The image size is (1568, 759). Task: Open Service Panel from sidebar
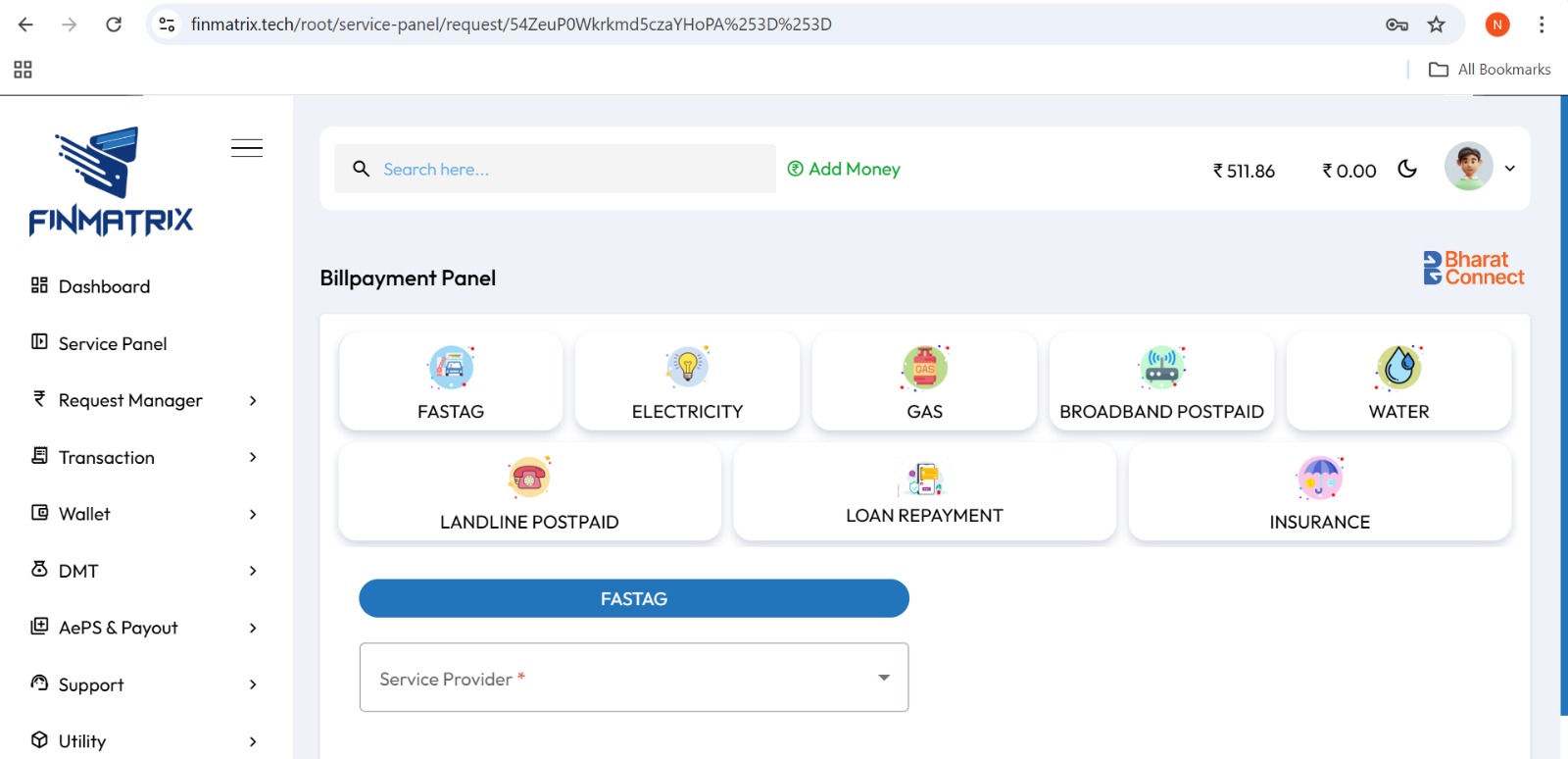pyautogui.click(x=112, y=343)
